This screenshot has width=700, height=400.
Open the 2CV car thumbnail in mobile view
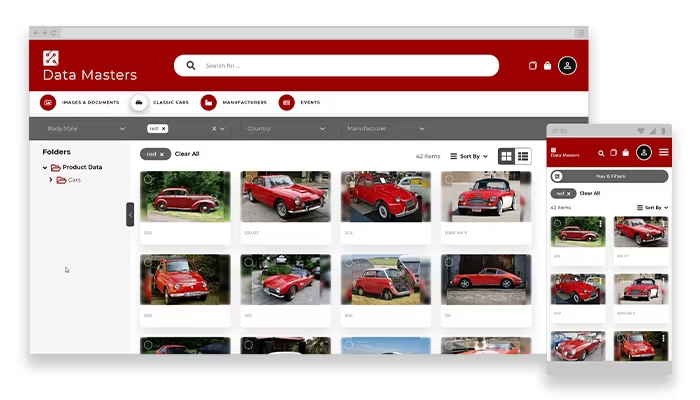578,289
